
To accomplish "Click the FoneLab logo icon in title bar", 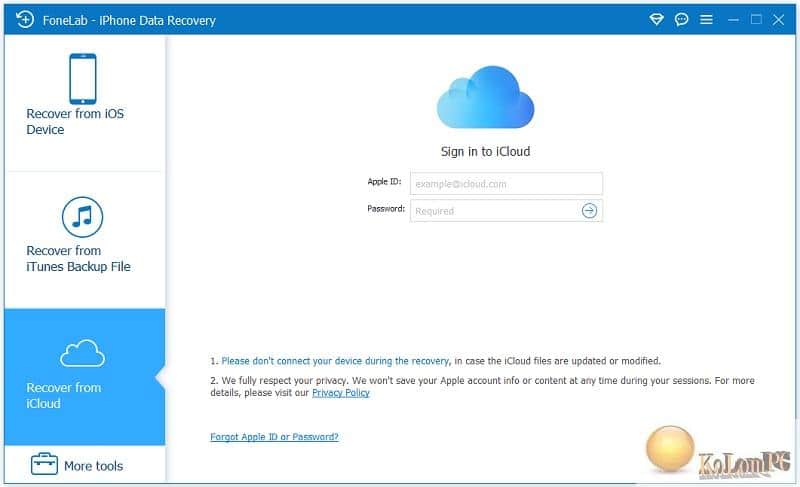I will 24,19.
